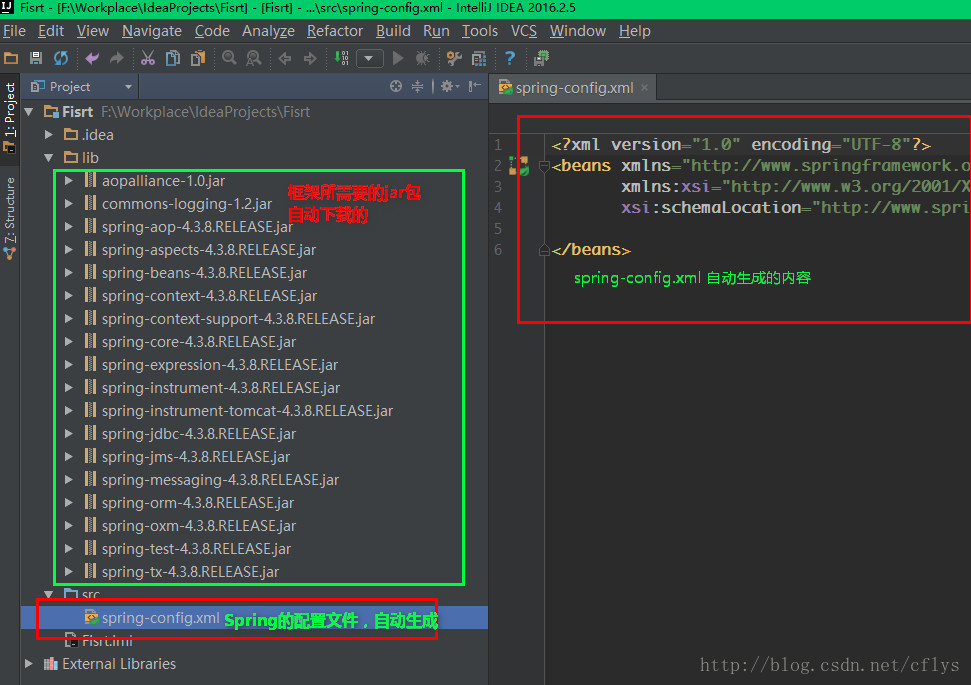
Task: Toggle the 7: Structure side tool tab
Action: coord(9,218)
